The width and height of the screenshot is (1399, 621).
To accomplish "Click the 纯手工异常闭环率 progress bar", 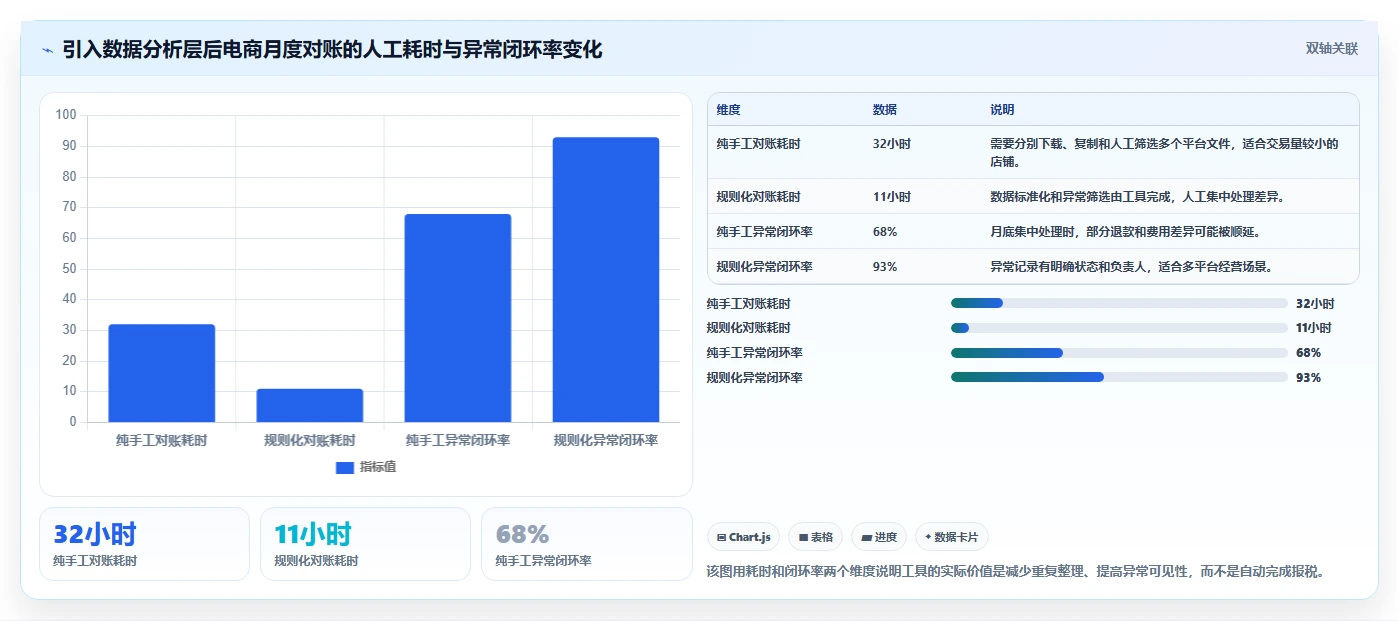I will click(x=1119, y=353).
